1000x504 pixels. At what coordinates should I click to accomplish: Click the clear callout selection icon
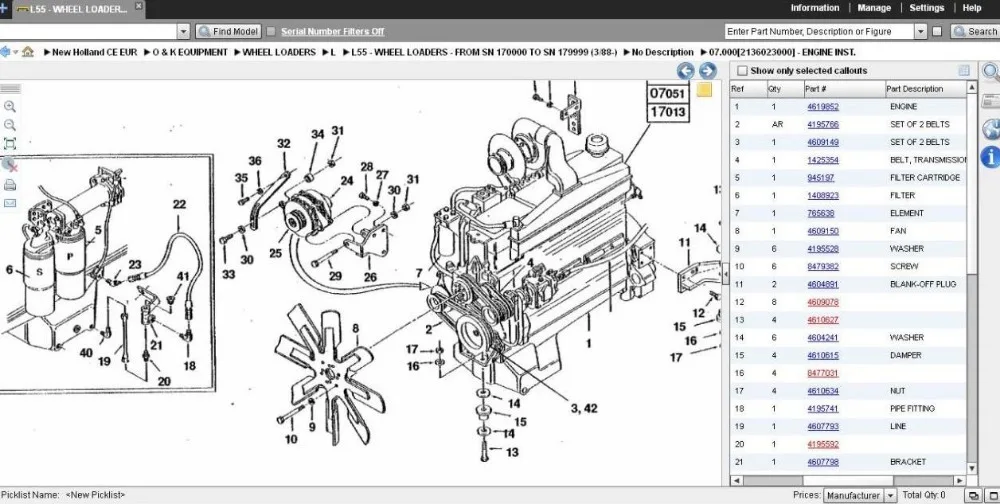[10, 165]
